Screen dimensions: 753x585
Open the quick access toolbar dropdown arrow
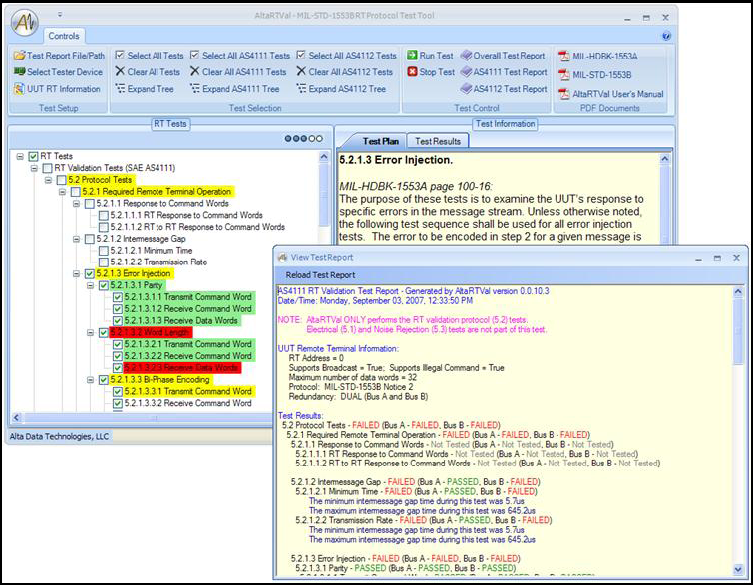tap(60, 14)
